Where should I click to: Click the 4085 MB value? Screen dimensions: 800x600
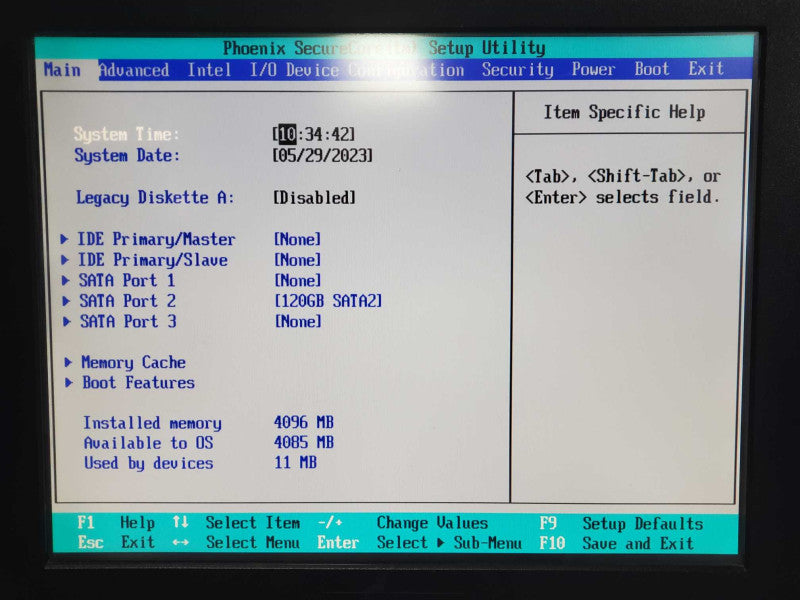point(304,442)
